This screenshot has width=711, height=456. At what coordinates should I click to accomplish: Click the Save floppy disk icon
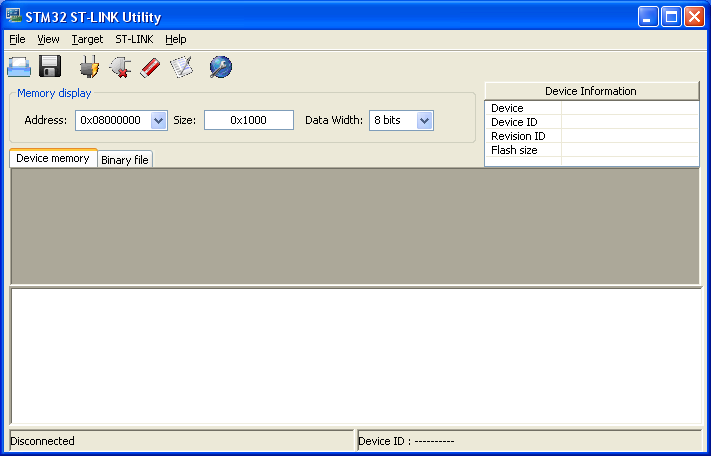coord(50,67)
